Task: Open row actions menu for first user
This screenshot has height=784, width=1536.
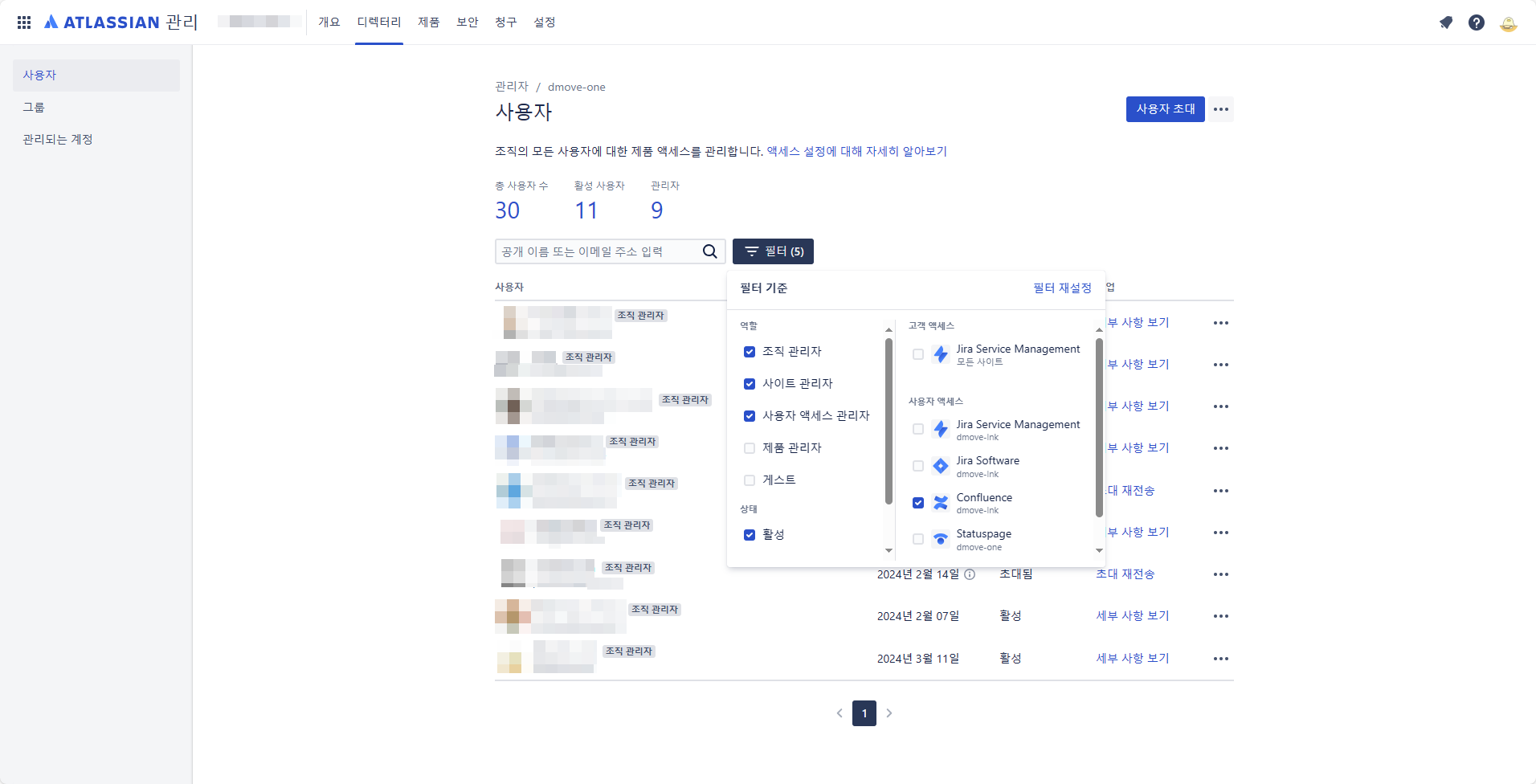Action: 1221,323
